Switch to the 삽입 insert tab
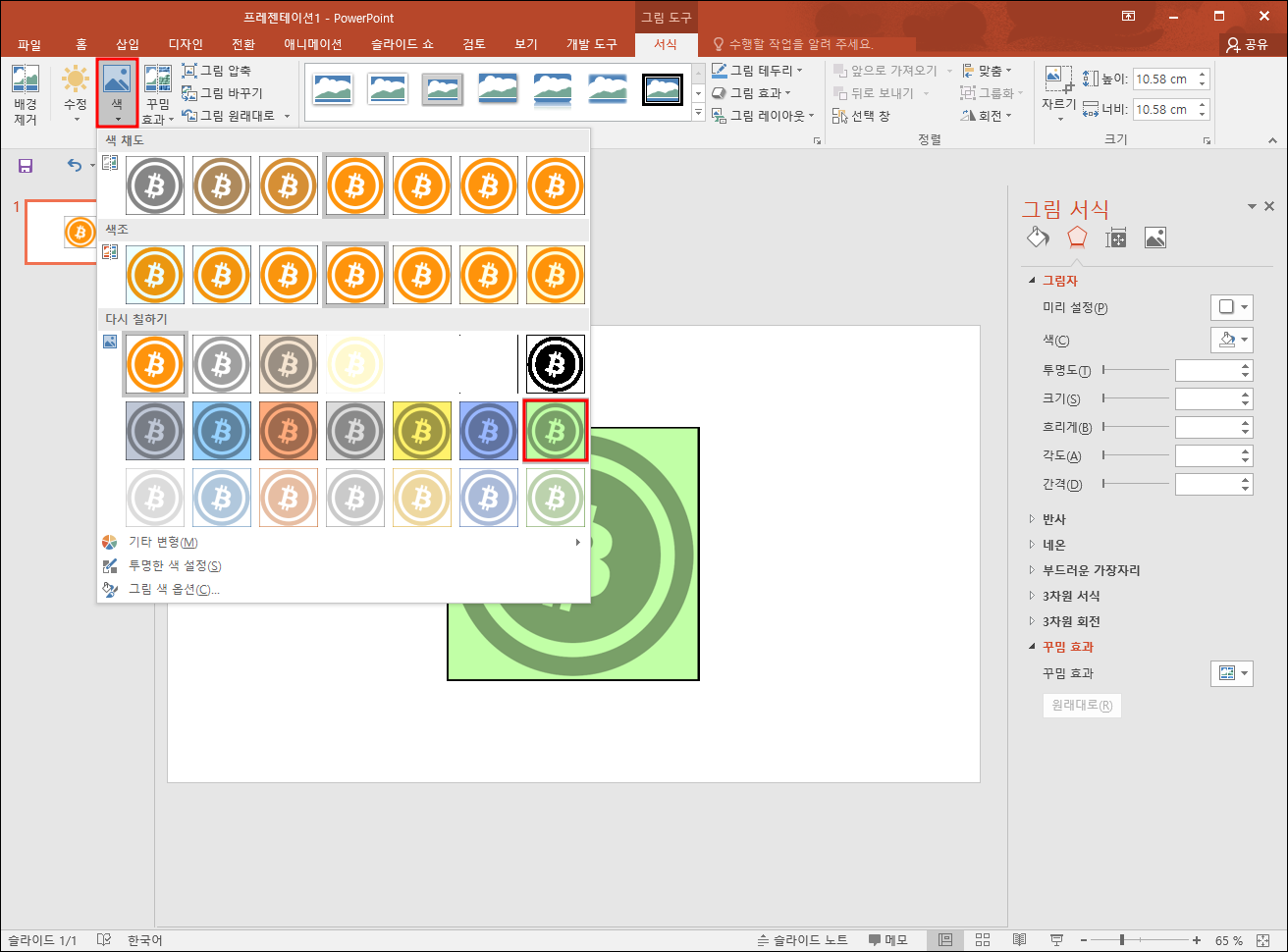1288x952 pixels. pos(128,44)
